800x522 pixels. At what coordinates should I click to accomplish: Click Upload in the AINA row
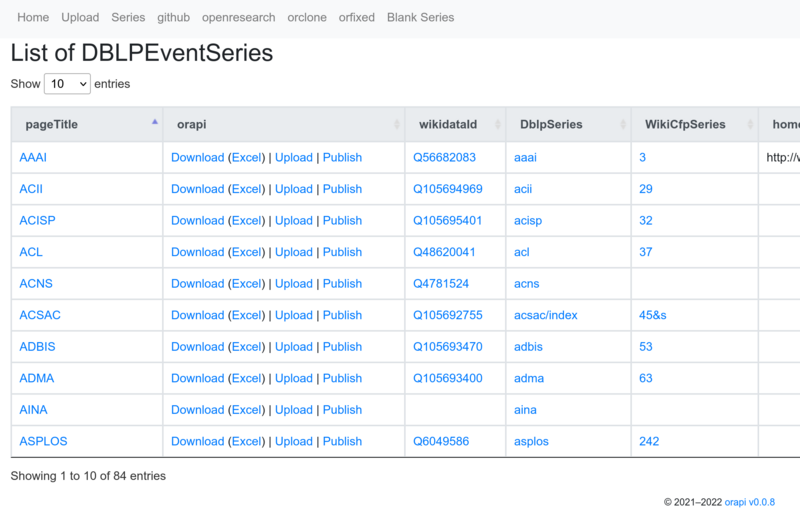(x=294, y=410)
